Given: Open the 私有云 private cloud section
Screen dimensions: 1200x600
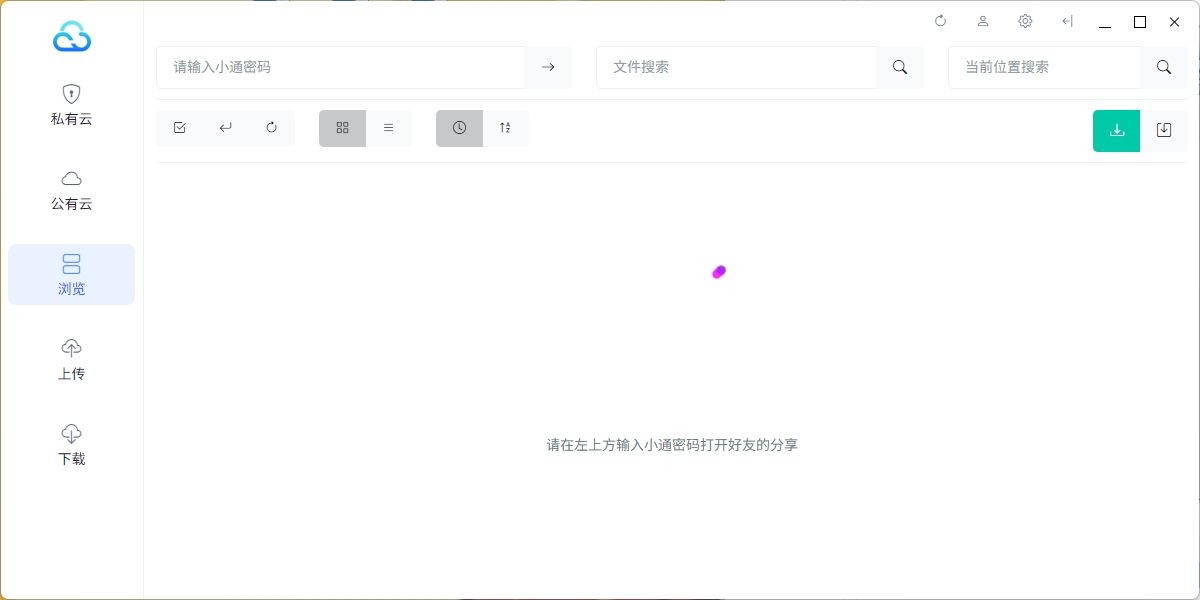Looking at the screenshot, I should [71, 105].
